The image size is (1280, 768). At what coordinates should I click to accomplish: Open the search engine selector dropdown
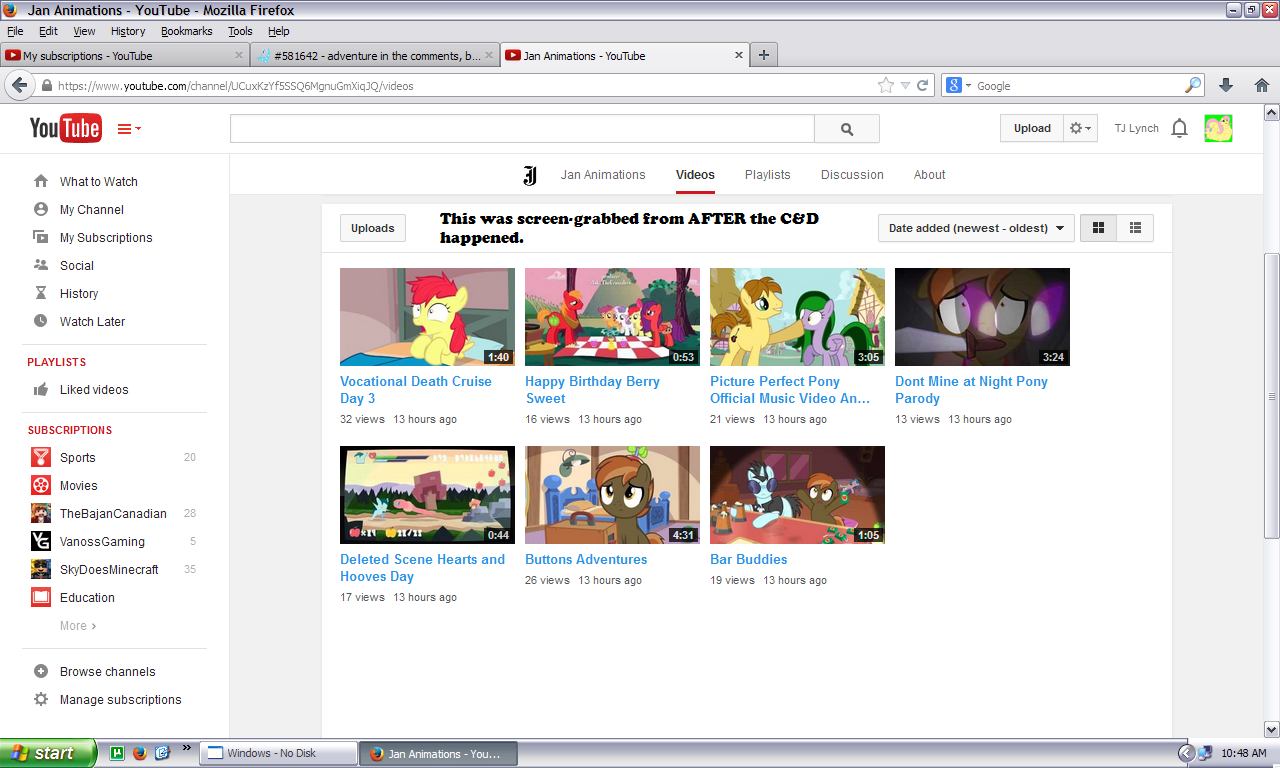tap(958, 86)
